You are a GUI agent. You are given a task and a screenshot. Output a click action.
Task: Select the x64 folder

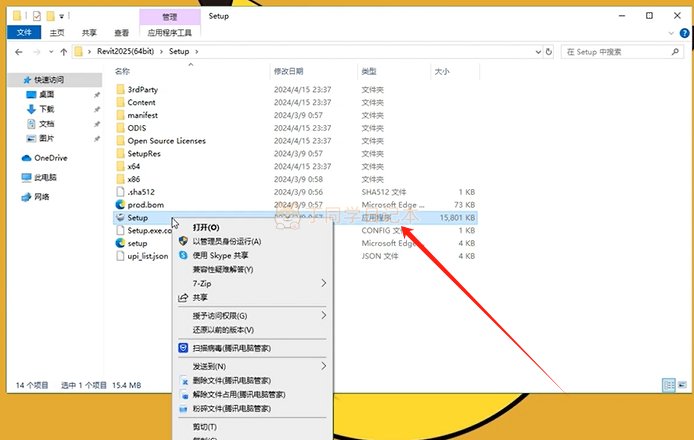[134, 166]
